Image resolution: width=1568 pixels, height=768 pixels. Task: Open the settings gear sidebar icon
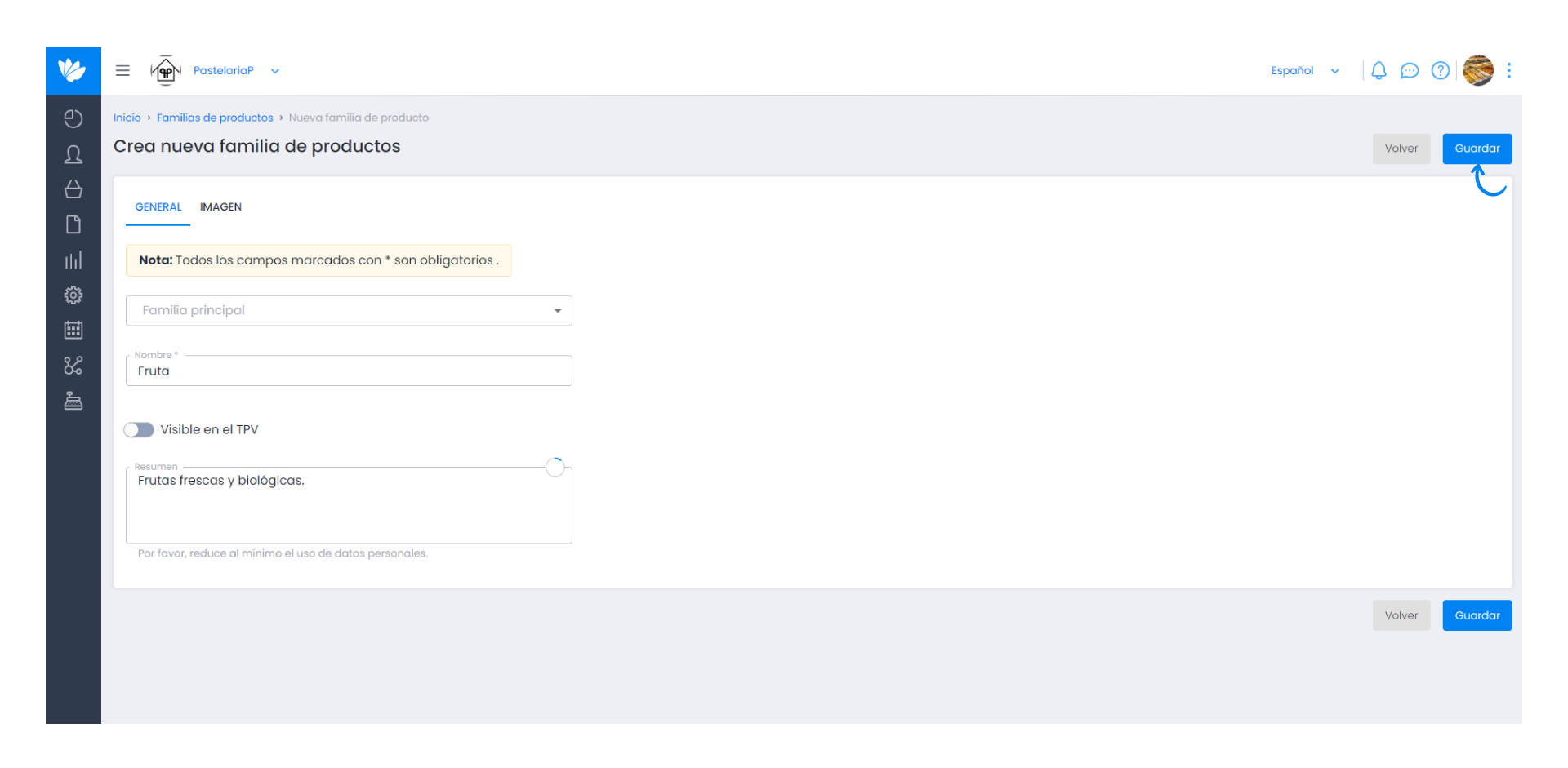click(73, 295)
